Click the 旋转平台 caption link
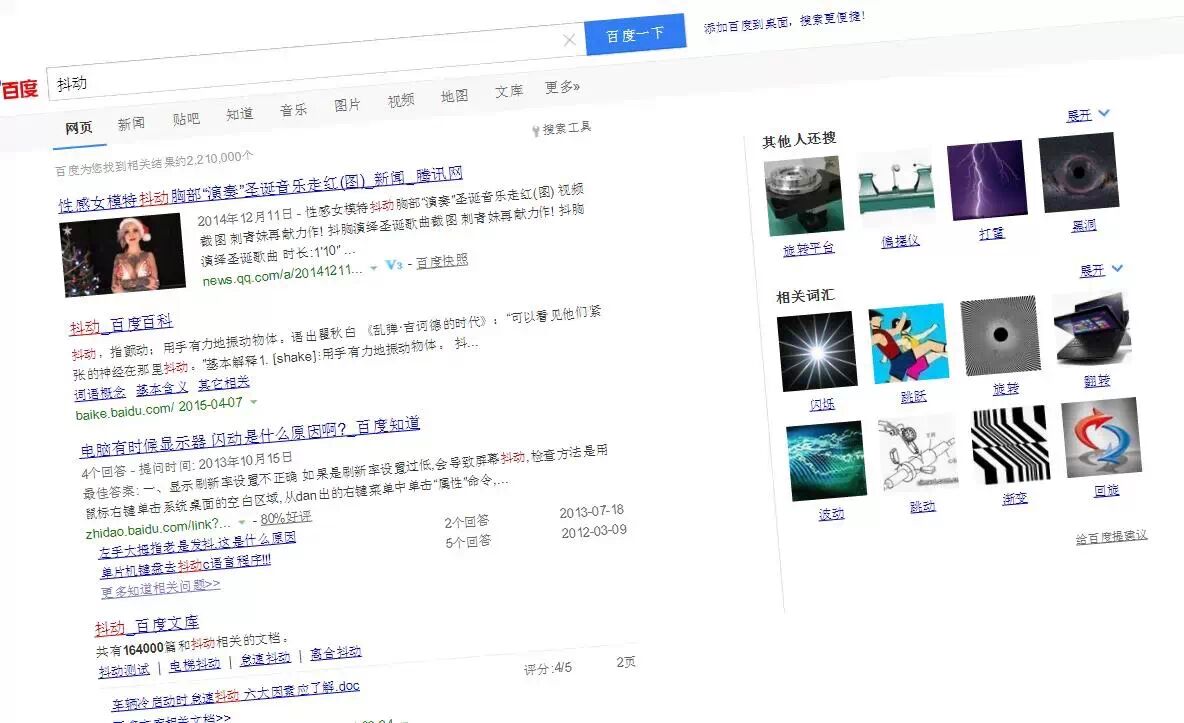Screen dimensions: 1184x723 [x=809, y=249]
